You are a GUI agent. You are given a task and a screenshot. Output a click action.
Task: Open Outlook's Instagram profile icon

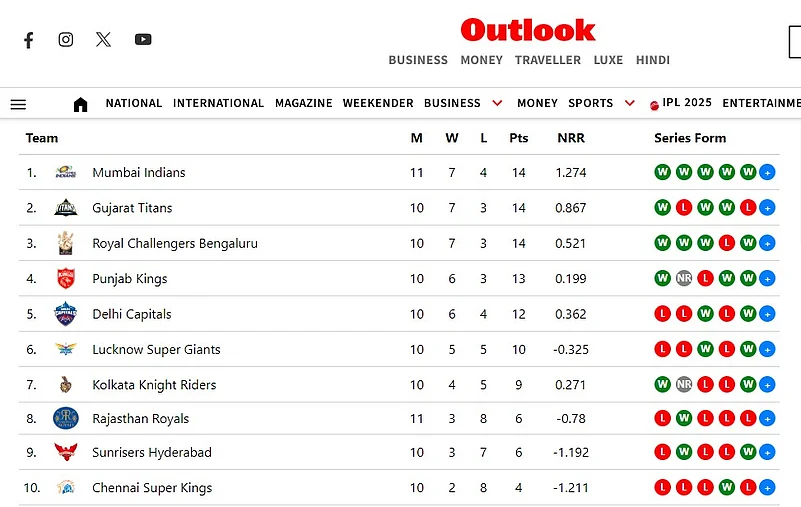tap(66, 40)
